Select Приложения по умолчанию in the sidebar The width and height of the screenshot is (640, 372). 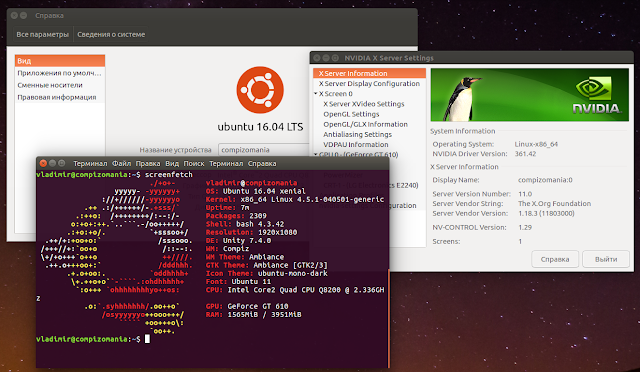[x=60, y=73]
